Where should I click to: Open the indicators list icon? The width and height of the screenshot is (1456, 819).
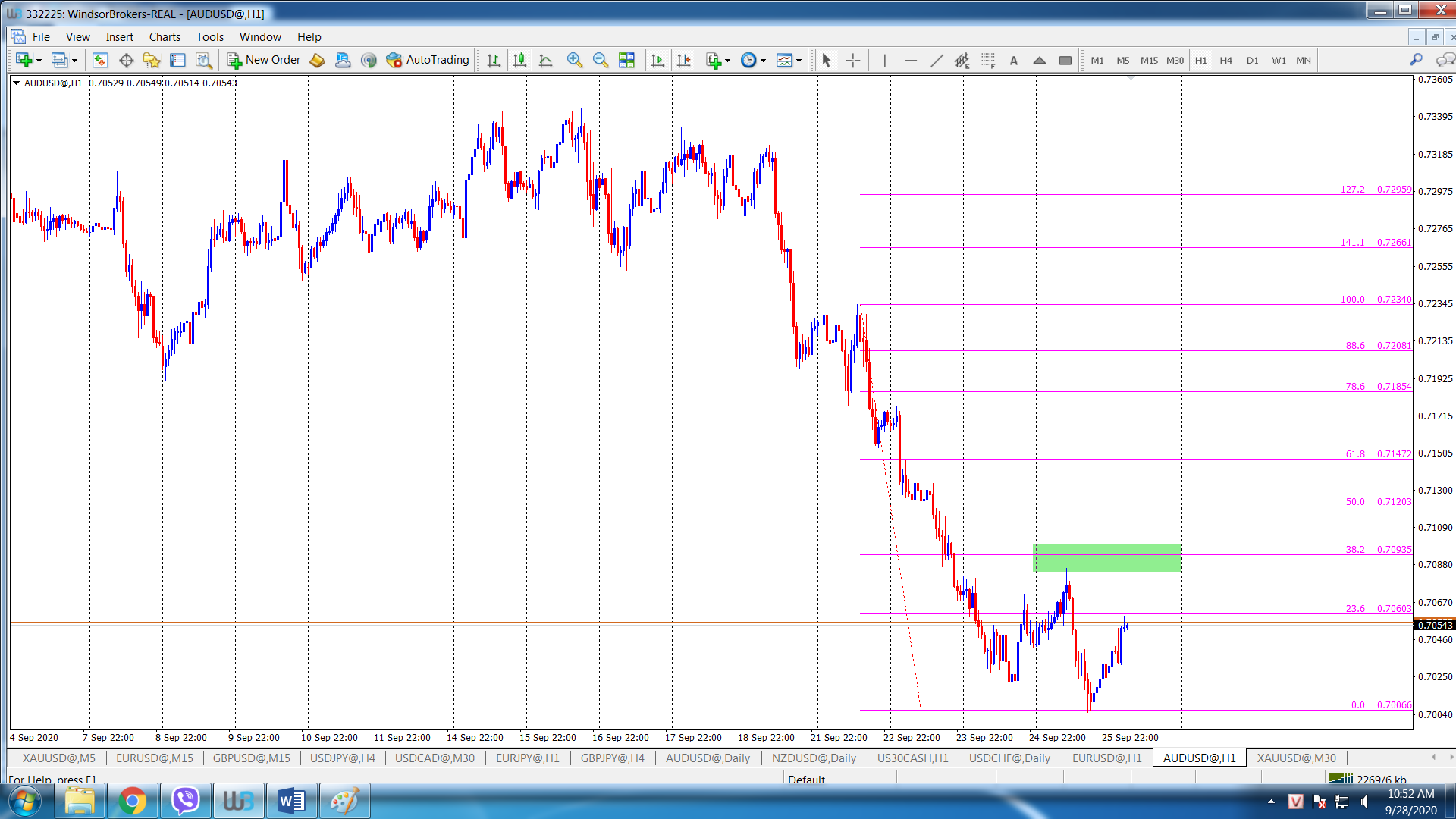(714, 60)
